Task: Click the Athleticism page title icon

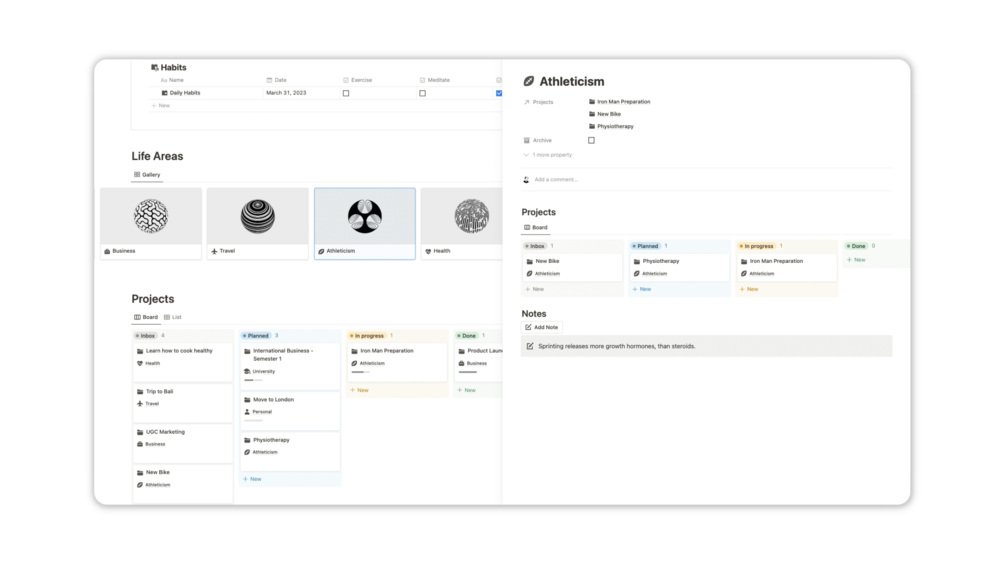Action: tap(529, 81)
